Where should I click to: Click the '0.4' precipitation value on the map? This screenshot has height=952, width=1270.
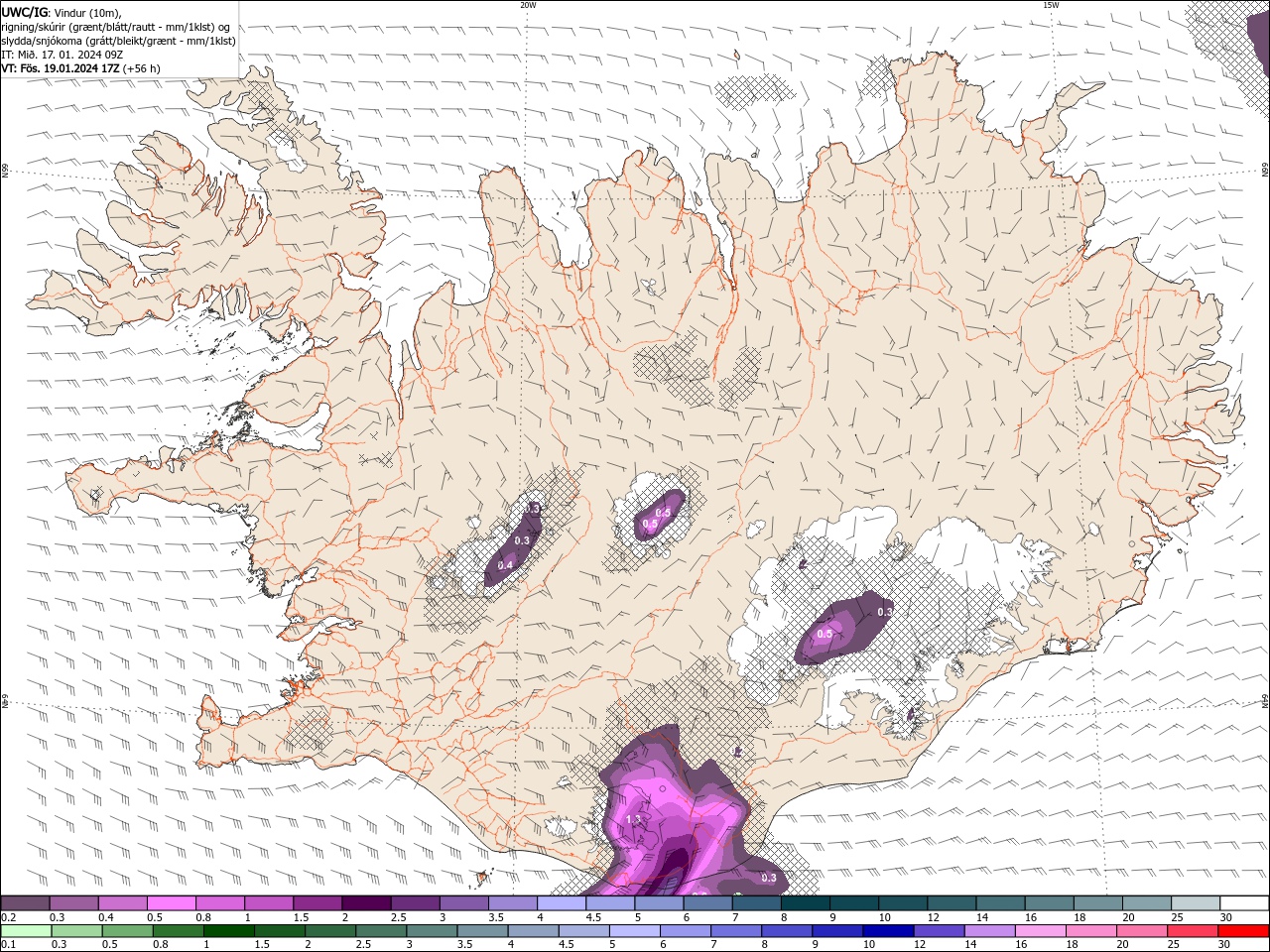pyautogui.click(x=505, y=565)
